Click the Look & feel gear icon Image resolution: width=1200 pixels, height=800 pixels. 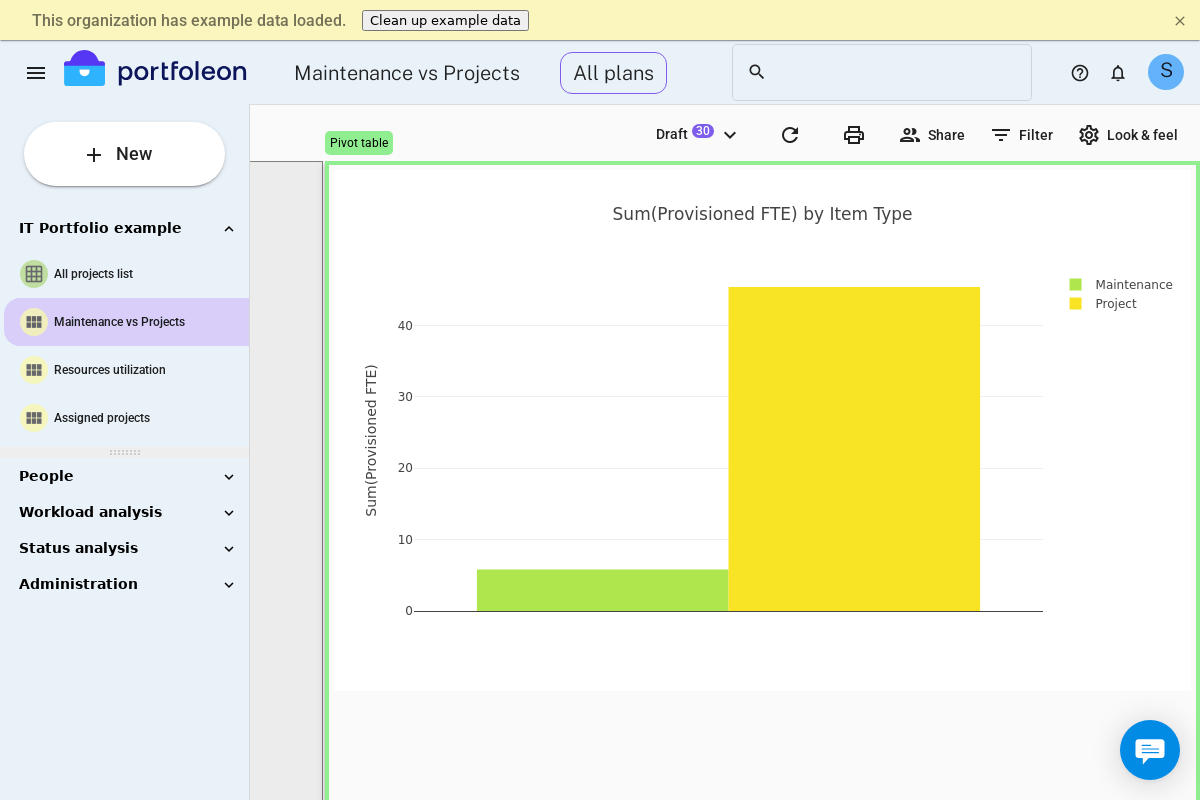click(1089, 135)
